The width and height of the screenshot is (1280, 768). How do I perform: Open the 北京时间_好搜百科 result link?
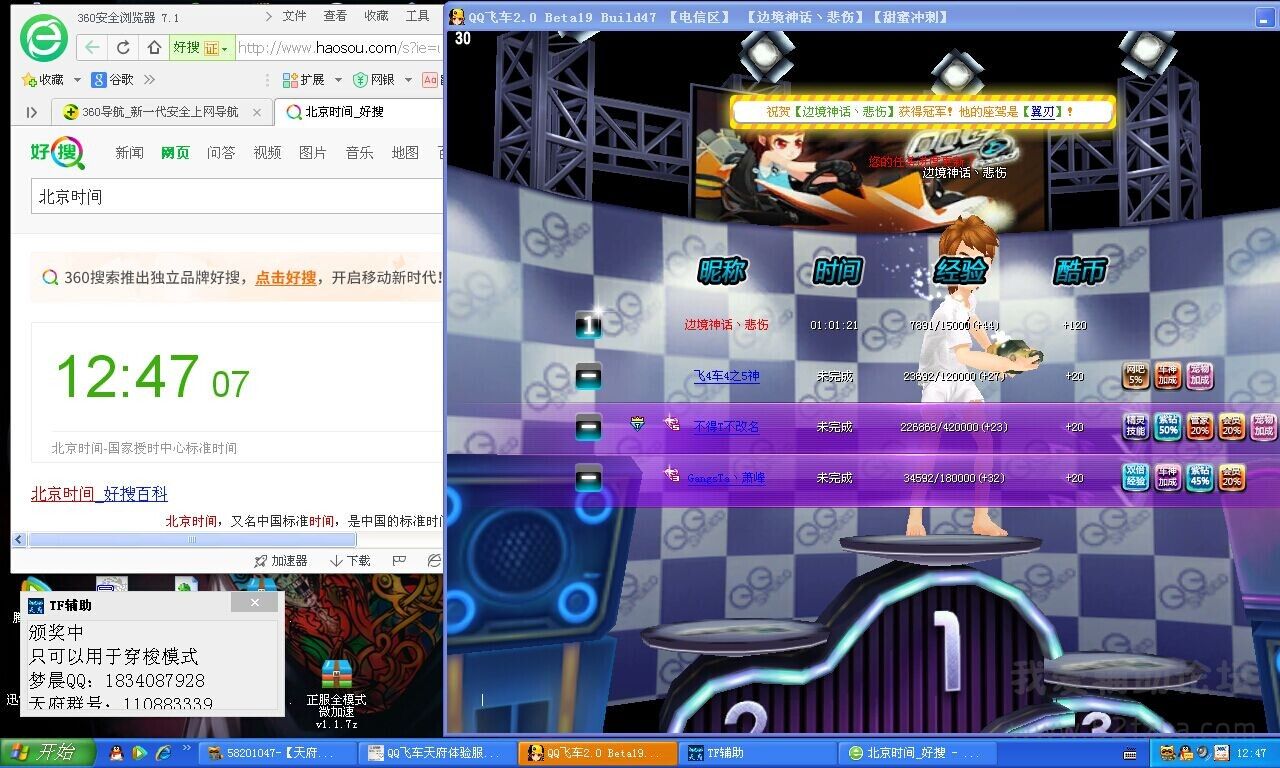(x=99, y=494)
